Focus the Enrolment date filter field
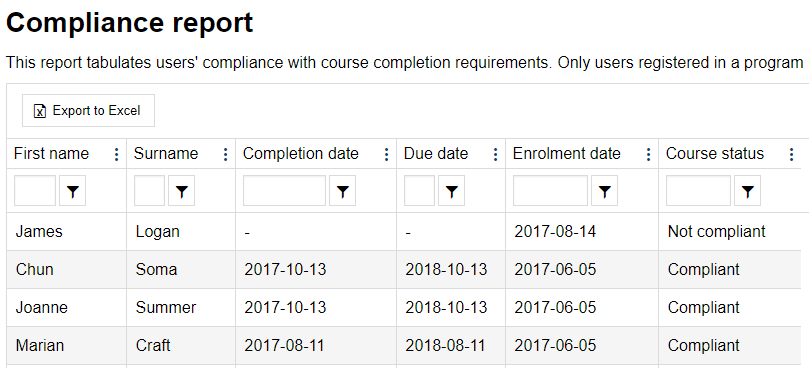809x368 pixels. pos(550,191)
